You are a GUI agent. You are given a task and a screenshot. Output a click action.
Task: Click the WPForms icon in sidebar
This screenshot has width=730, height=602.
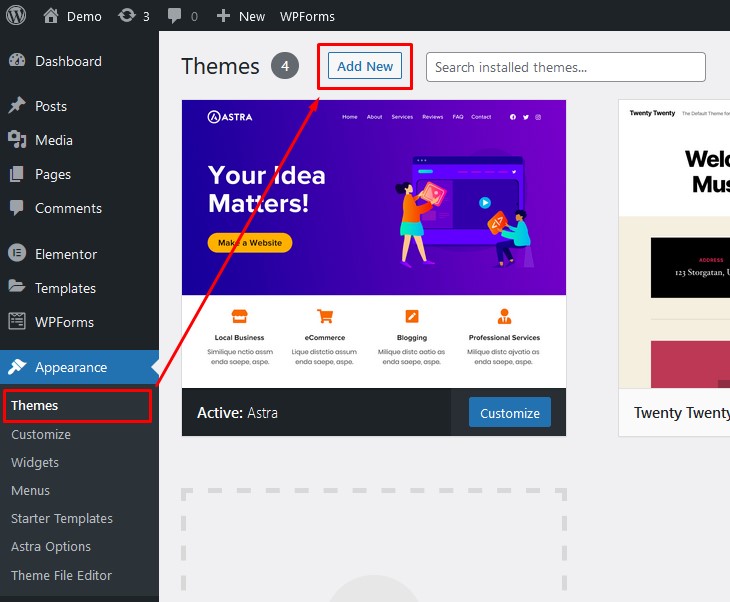click(x=17, y=321)
